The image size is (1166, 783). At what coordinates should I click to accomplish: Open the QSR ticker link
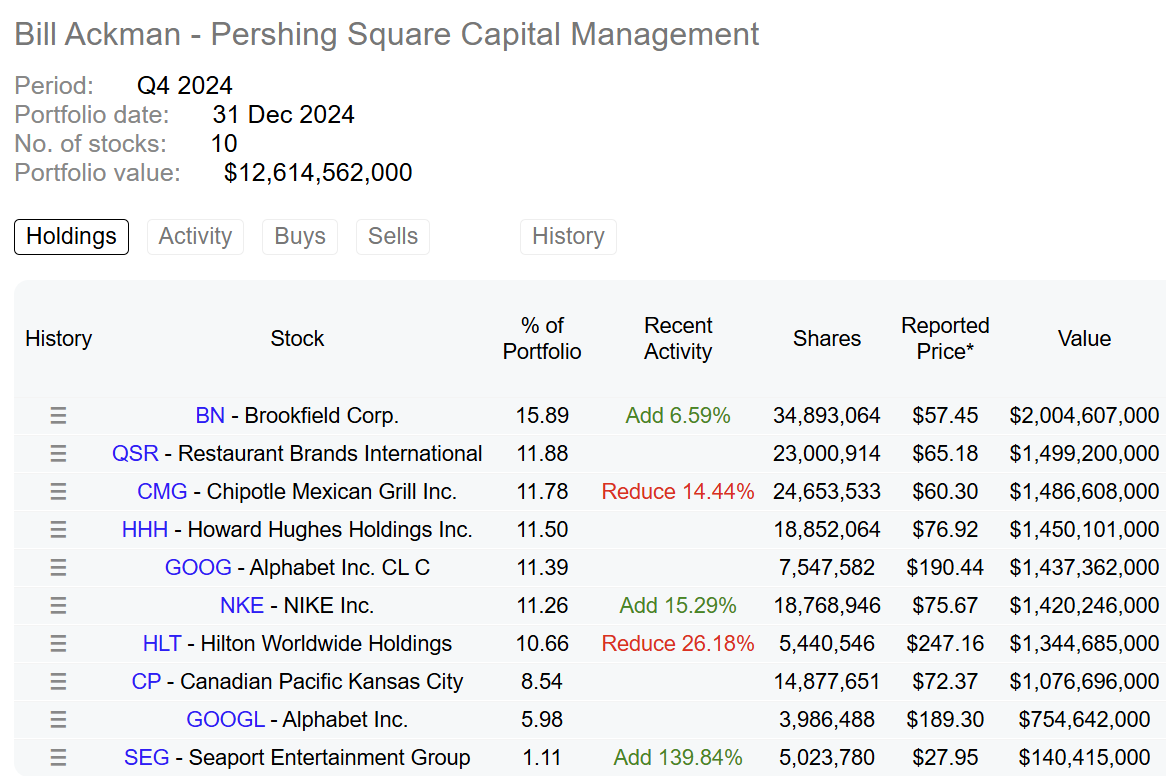[135, 453]
